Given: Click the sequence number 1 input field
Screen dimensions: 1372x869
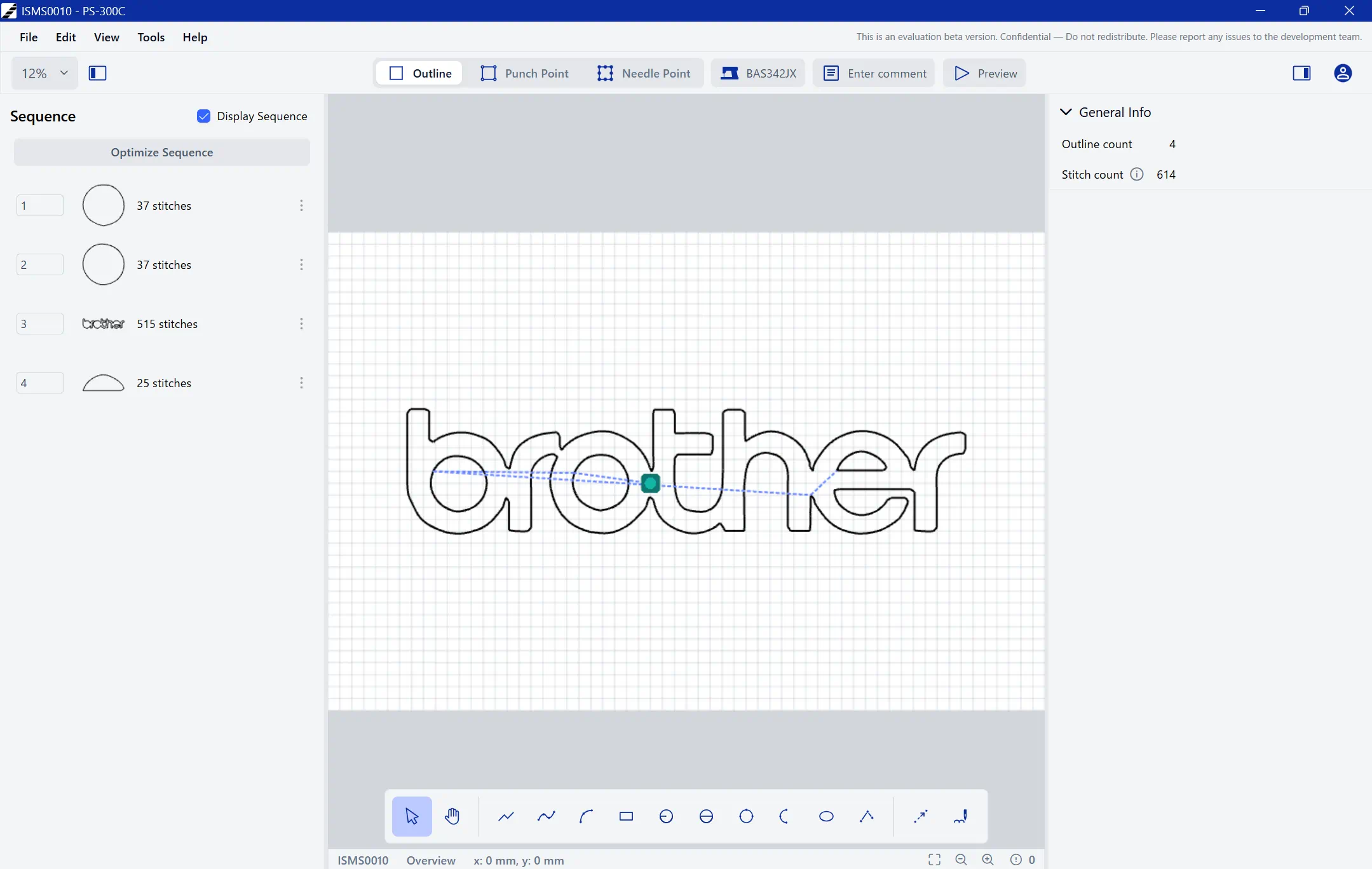Looking at the screenshot, I should pos(40,205).
